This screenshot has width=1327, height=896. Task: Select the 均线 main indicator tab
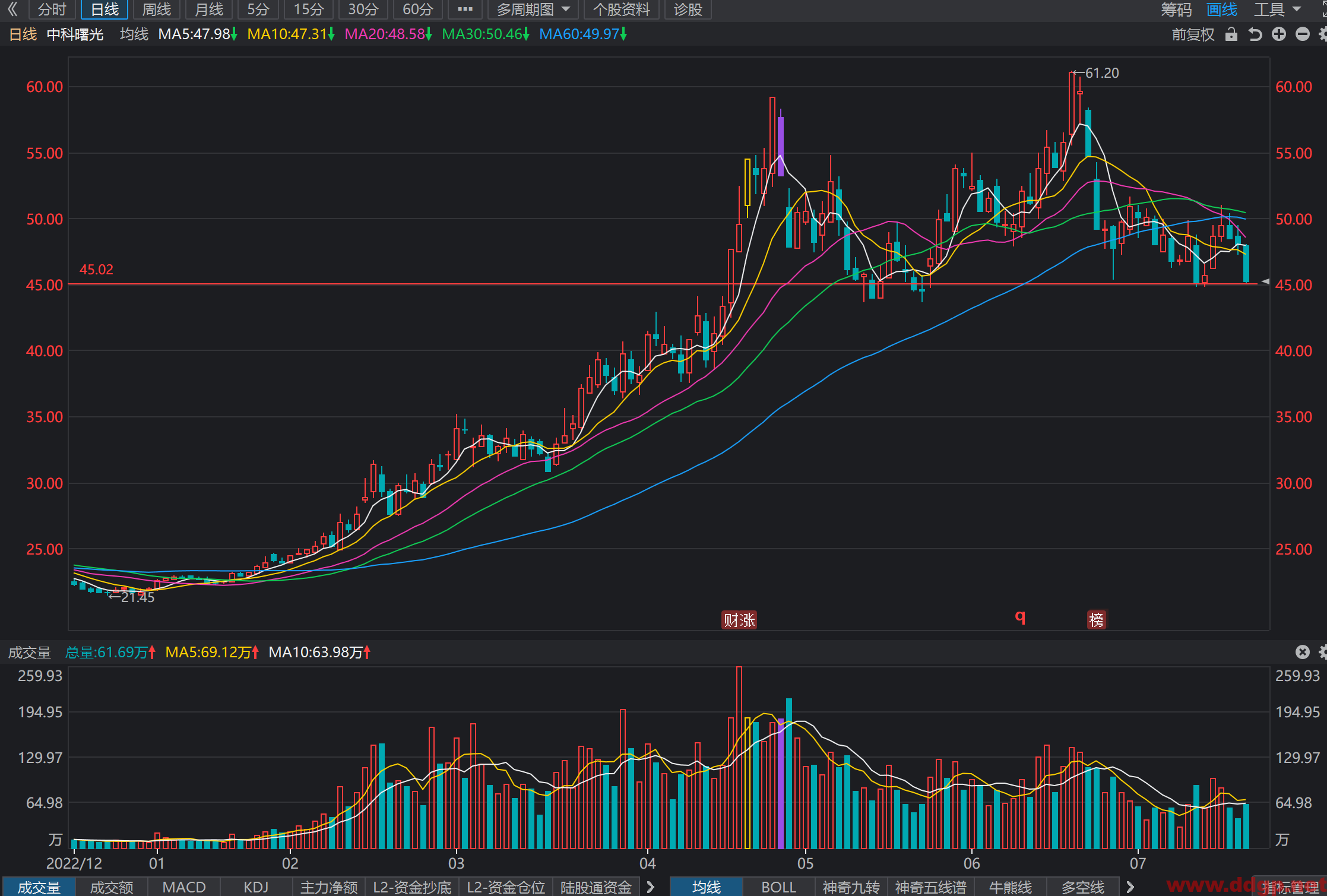[706, 886]
